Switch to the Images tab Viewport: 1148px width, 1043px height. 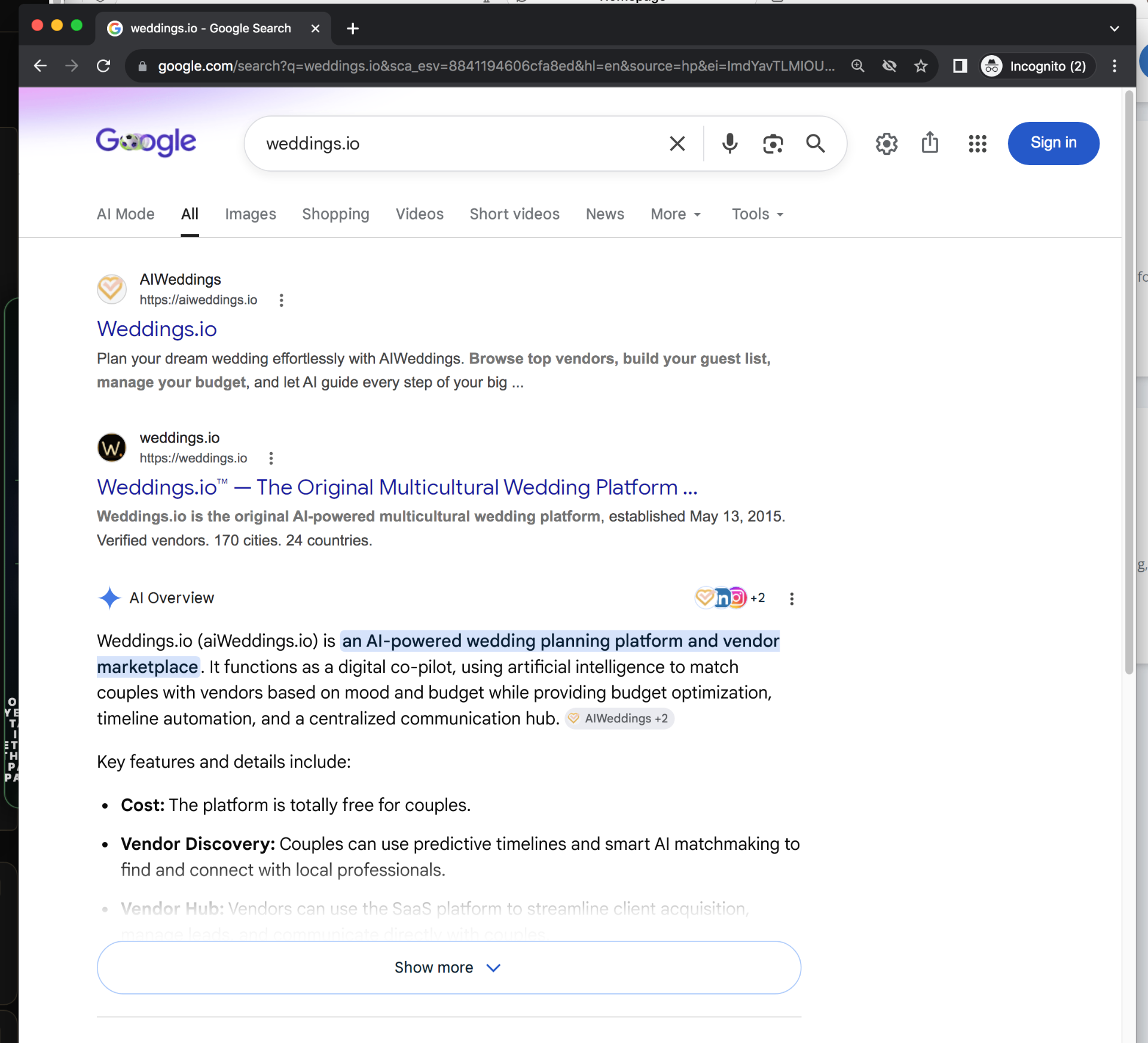[x=251, y=214]
